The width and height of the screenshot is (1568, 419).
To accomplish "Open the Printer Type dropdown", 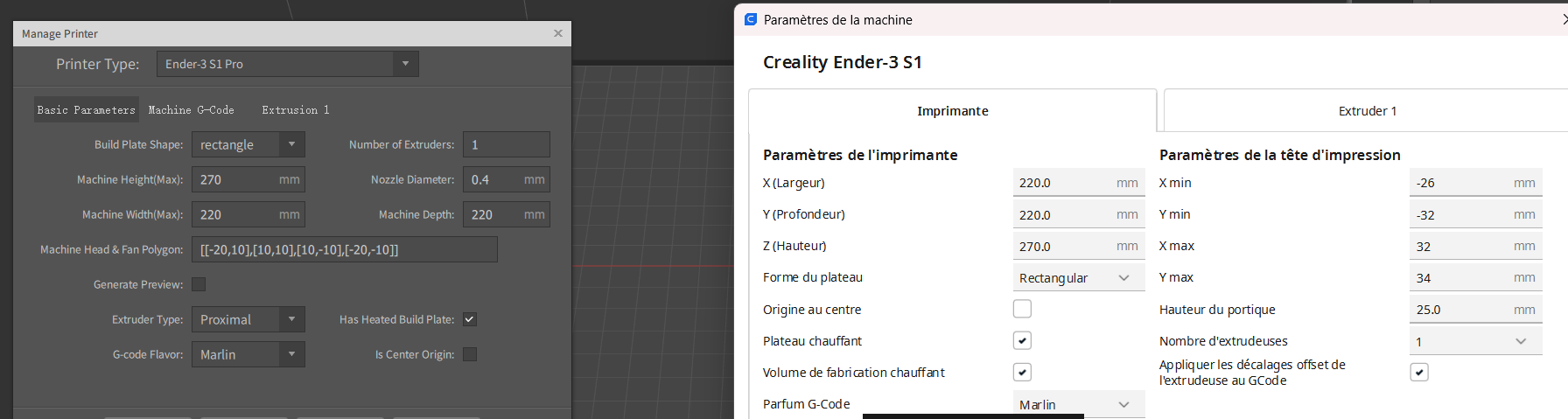I will tap(287, 64).
